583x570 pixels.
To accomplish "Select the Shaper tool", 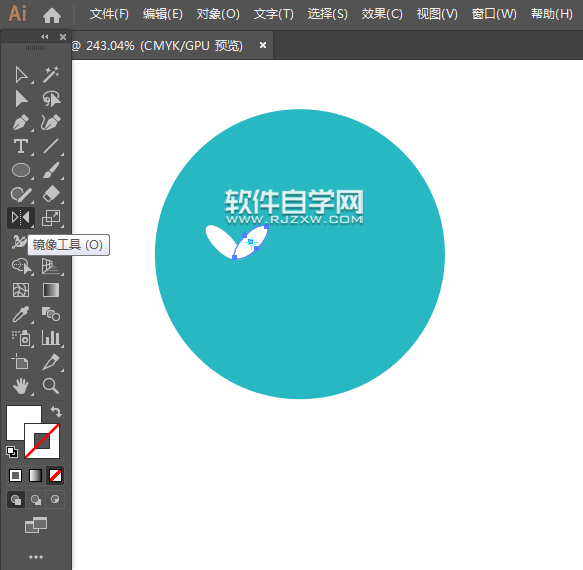I will (21, 194).
